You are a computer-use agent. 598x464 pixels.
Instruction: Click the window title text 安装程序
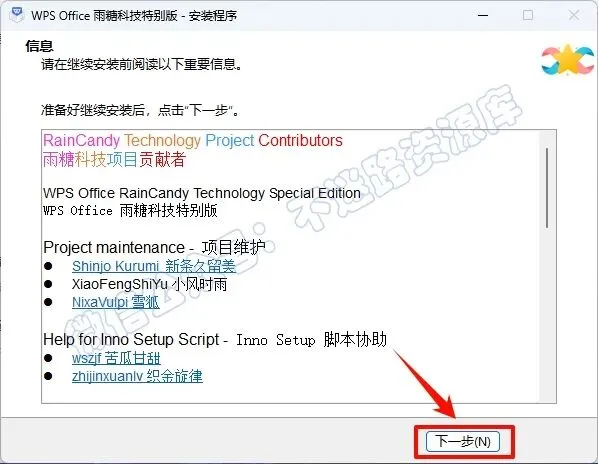[213, 16]
